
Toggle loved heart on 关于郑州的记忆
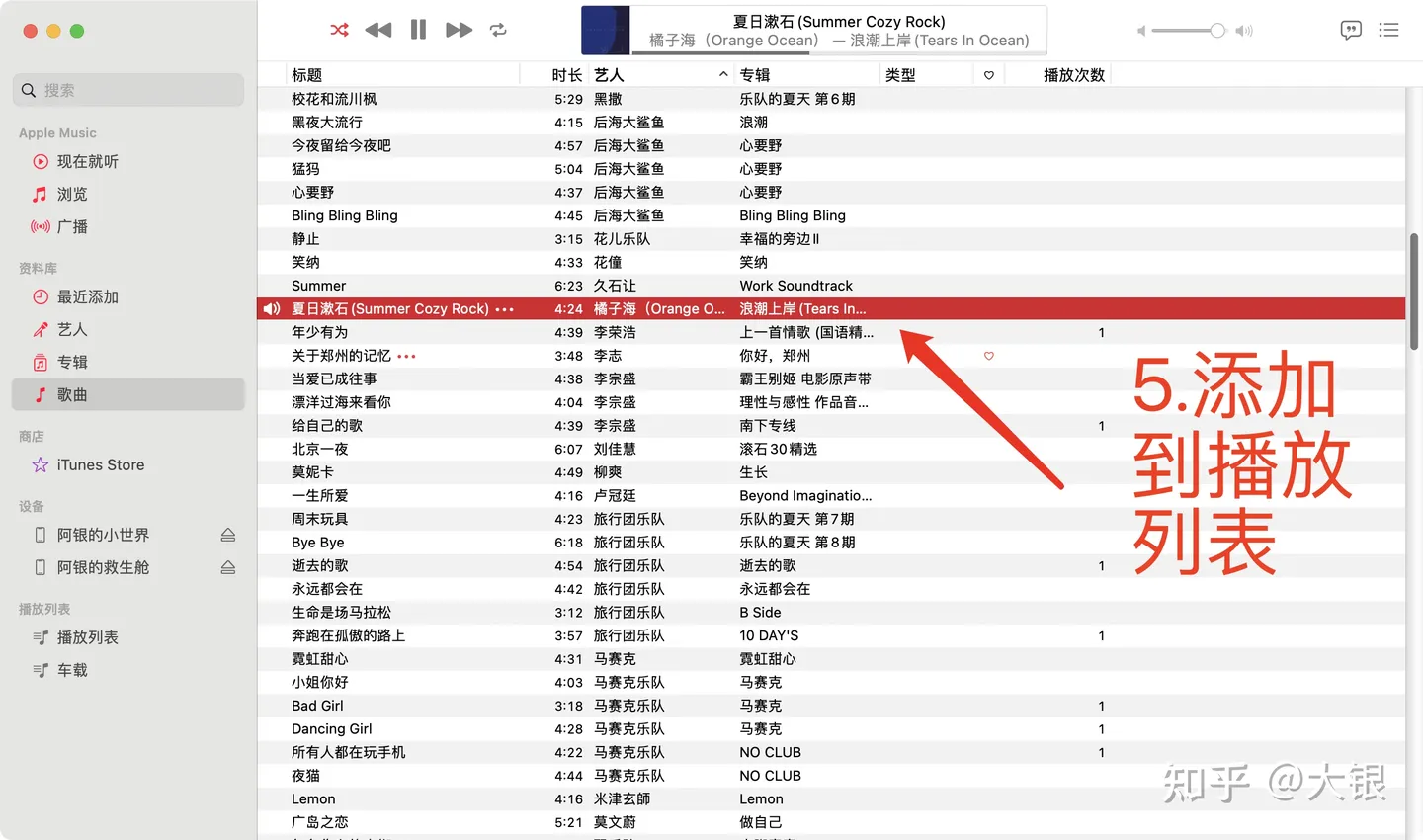click(989, 356)
